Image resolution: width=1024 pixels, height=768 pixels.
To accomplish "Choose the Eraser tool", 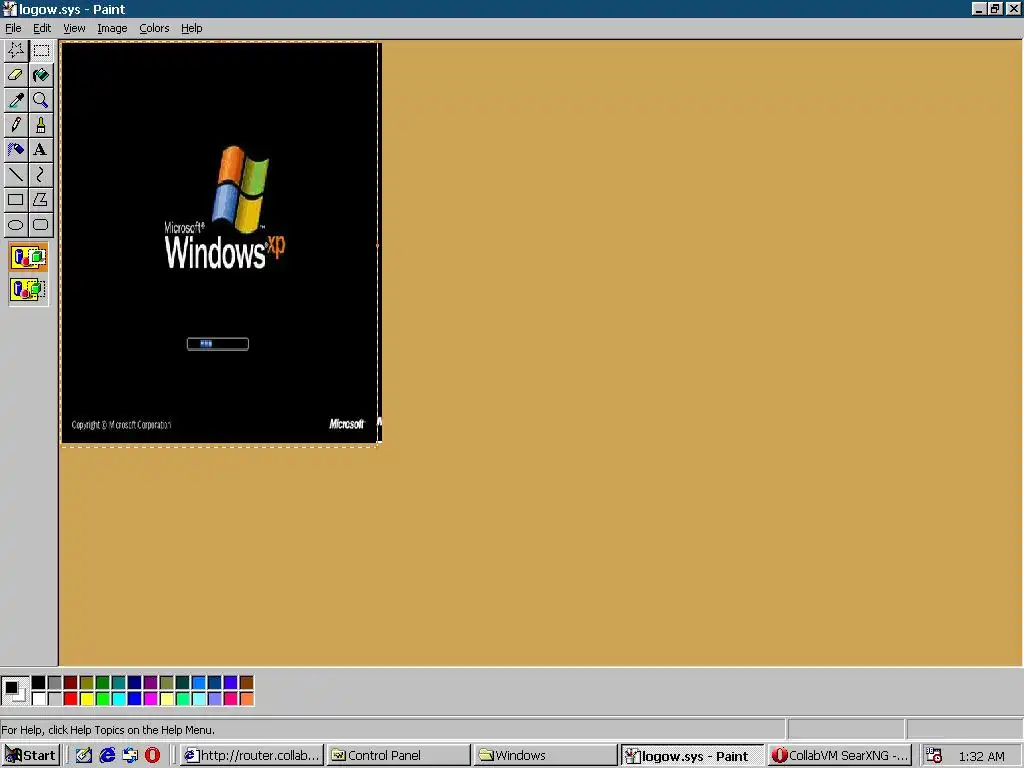I will pyautogui.click(x=16, y=75).
